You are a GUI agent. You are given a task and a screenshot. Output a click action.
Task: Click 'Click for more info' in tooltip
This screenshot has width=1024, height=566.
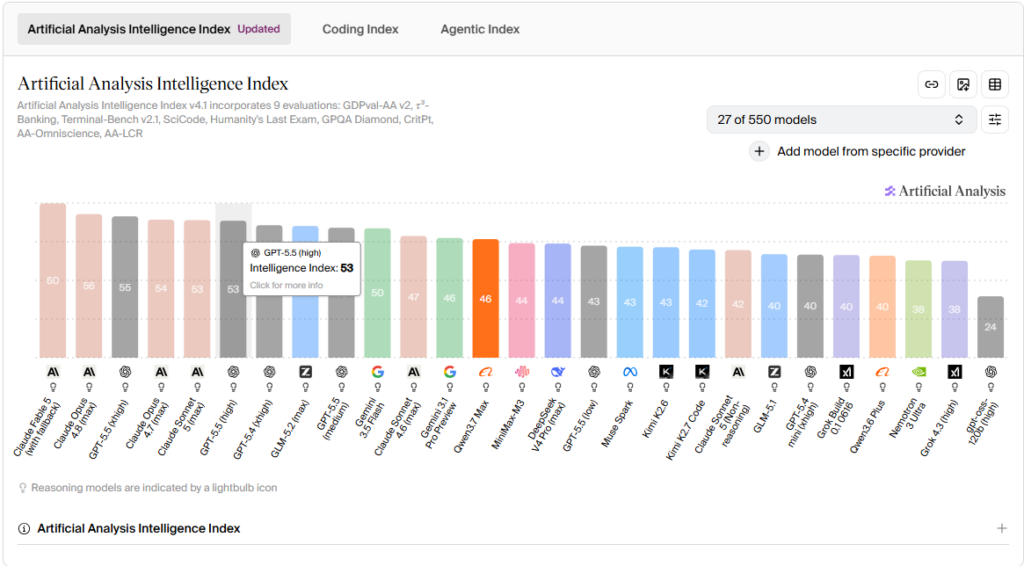tap(286, 285)
